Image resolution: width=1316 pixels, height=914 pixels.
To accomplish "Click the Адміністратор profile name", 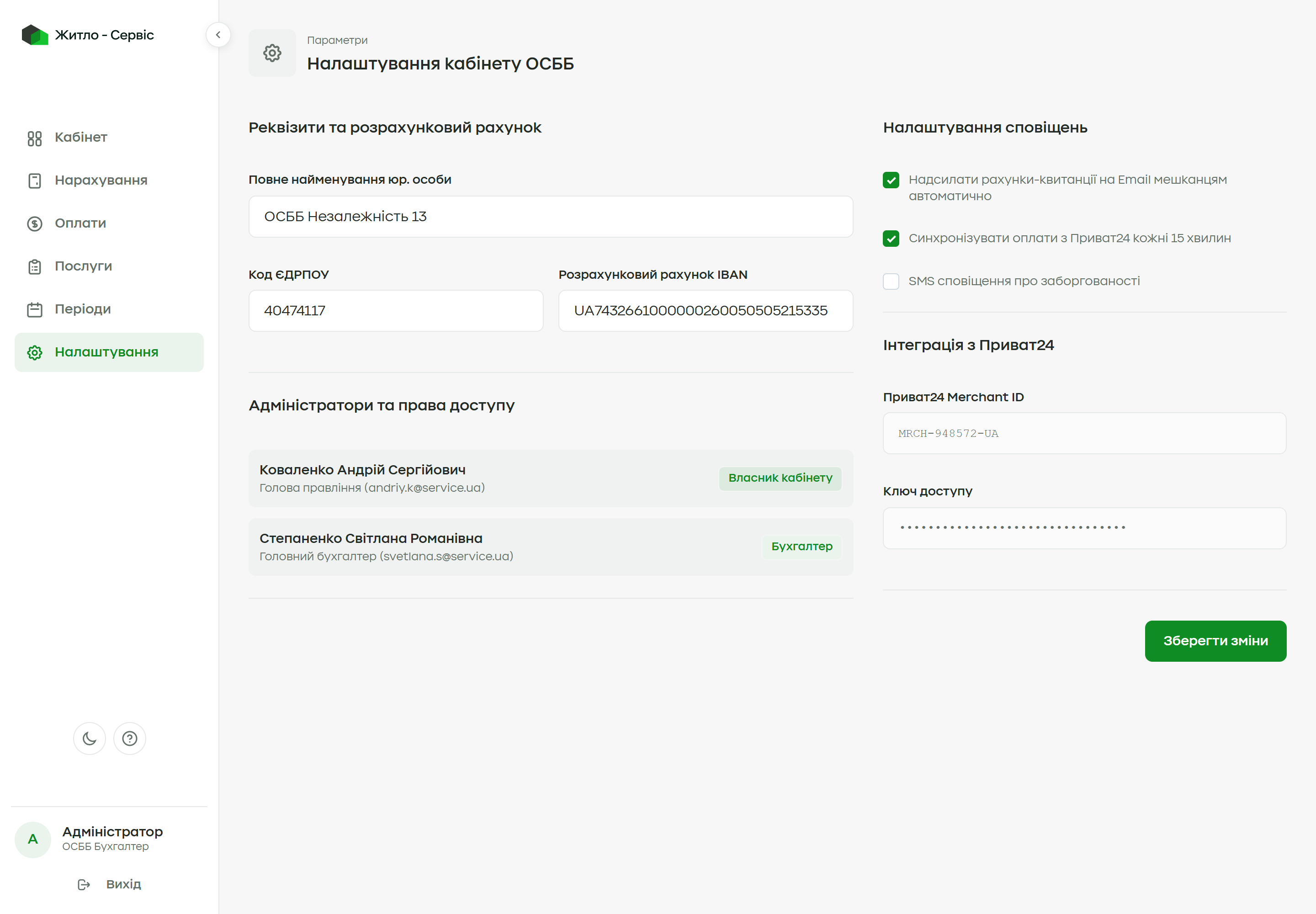I will pyautogui.click(x=112, y=832).
